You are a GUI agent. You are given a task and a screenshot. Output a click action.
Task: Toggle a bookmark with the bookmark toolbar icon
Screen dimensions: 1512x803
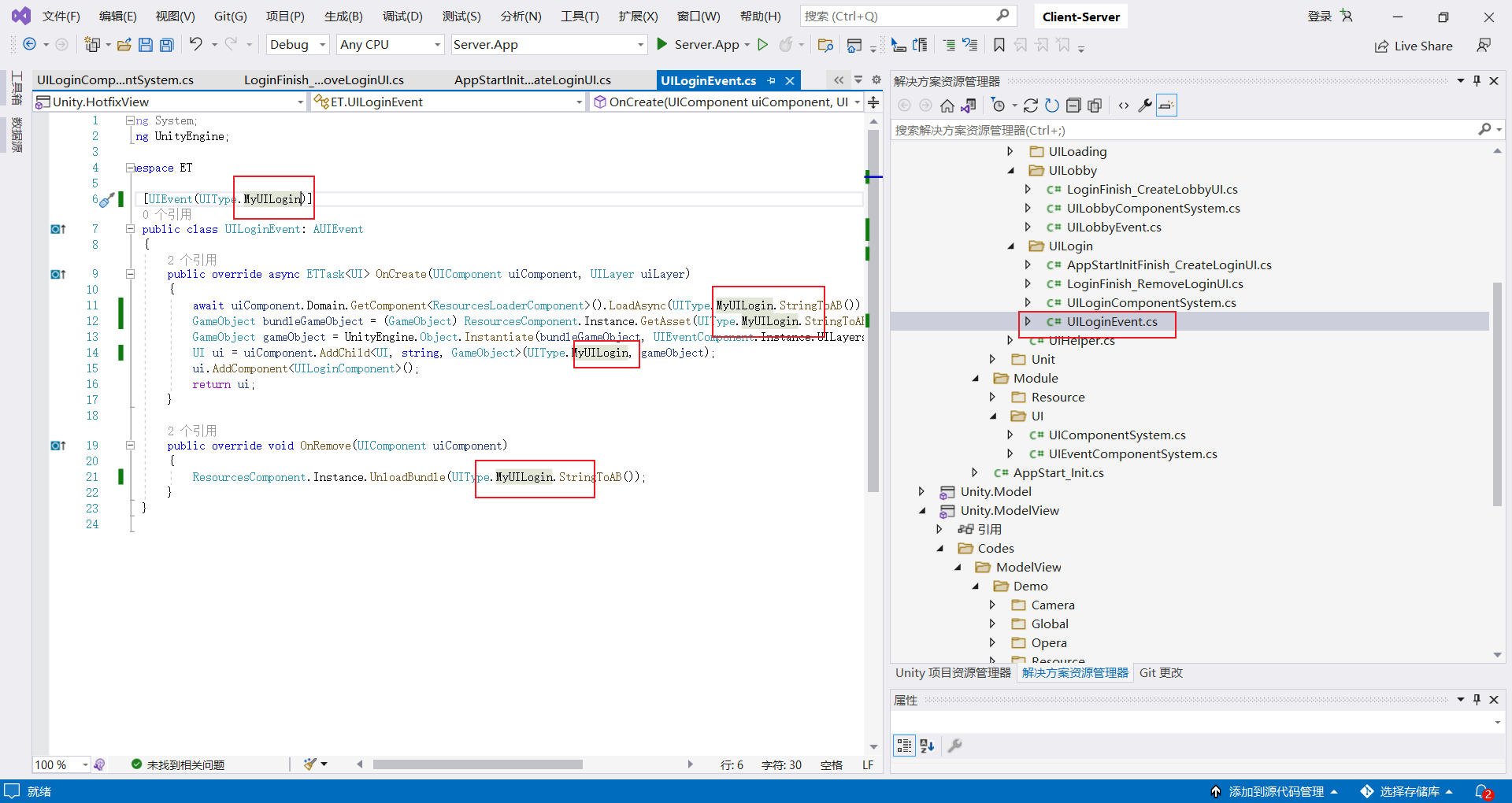coord(998,45)
